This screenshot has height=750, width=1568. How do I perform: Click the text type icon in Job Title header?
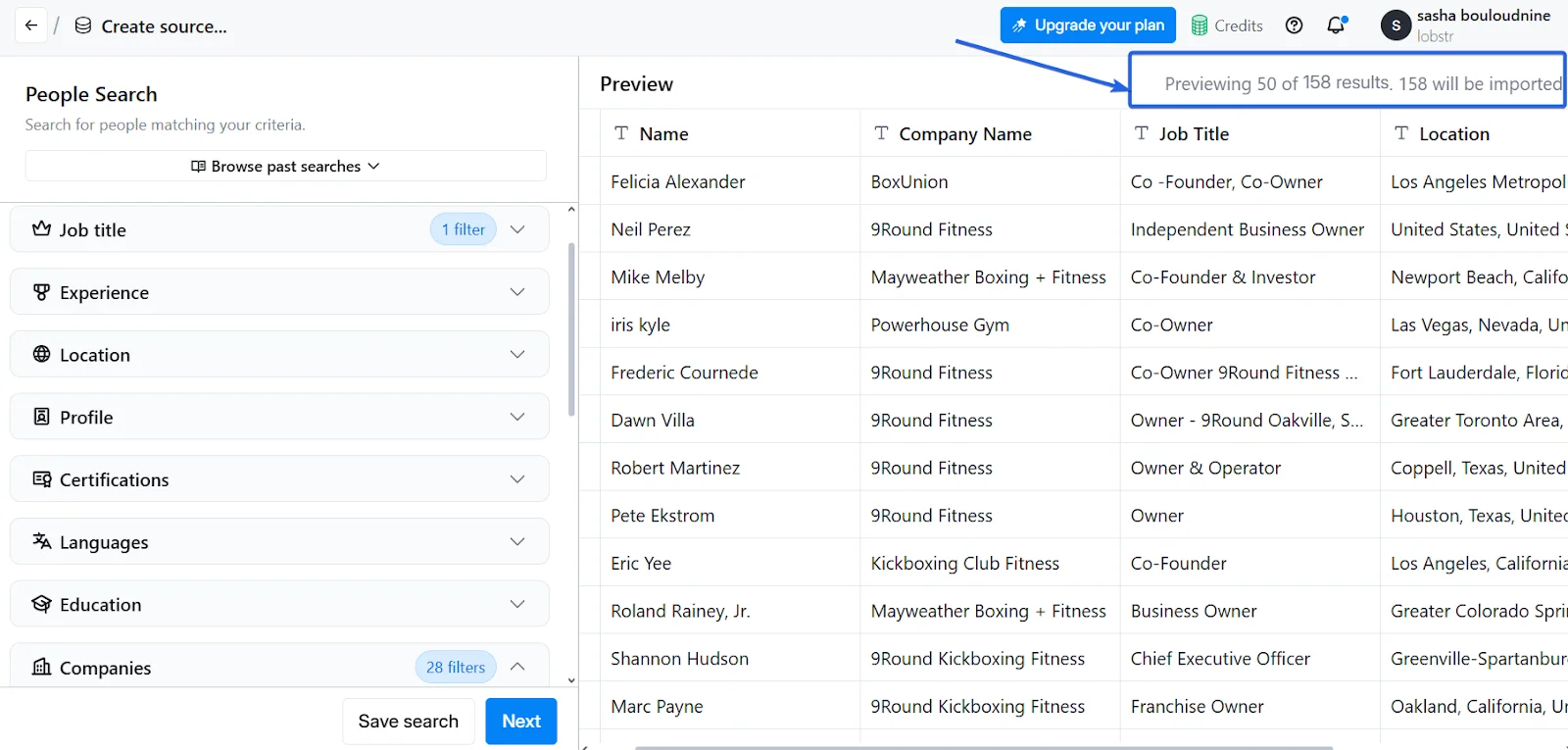(x=1142, y=133)
